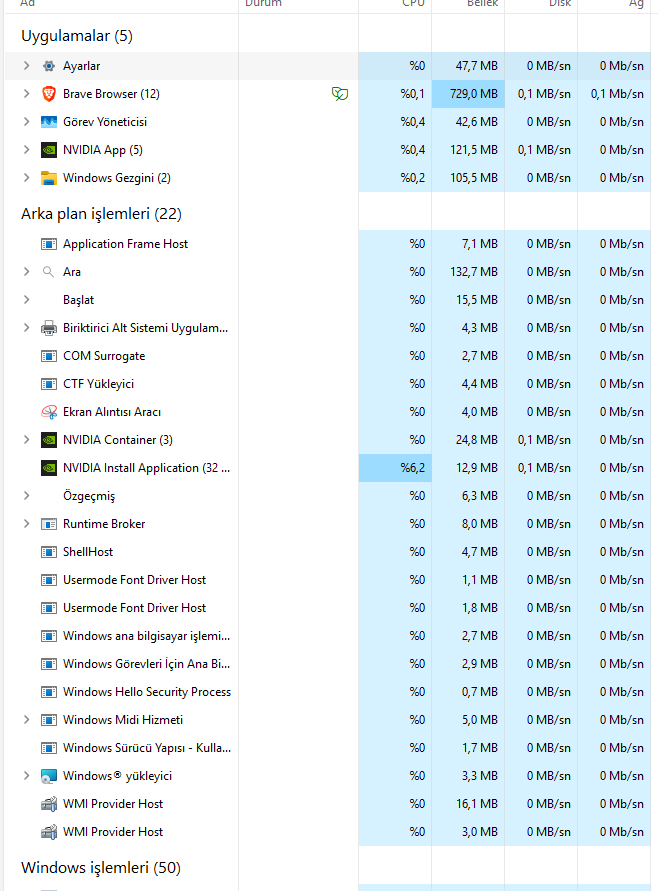Click the CTF Yükleyici icon

49,384
